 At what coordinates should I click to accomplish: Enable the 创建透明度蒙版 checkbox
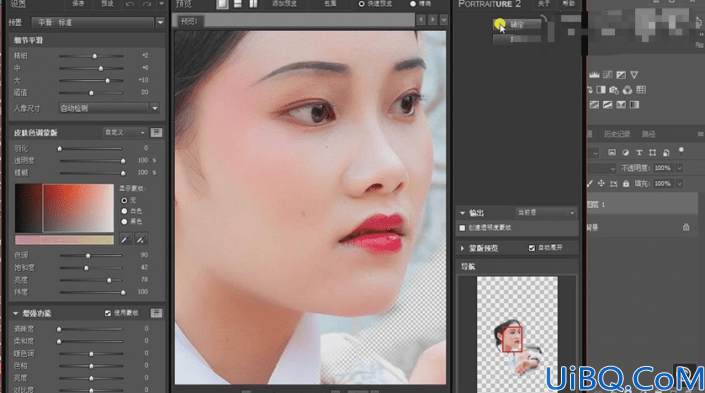[462, 228]
